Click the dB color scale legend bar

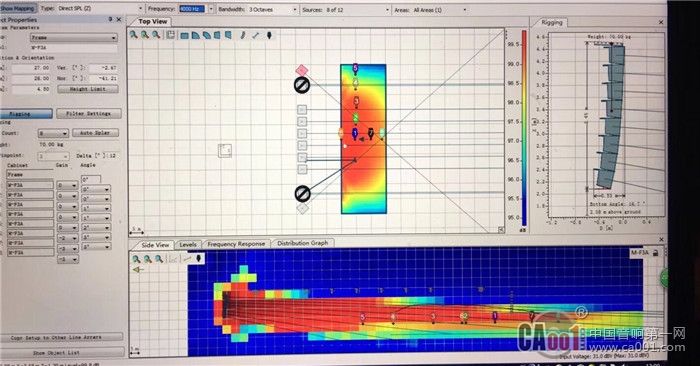click(x=524, y=128)
